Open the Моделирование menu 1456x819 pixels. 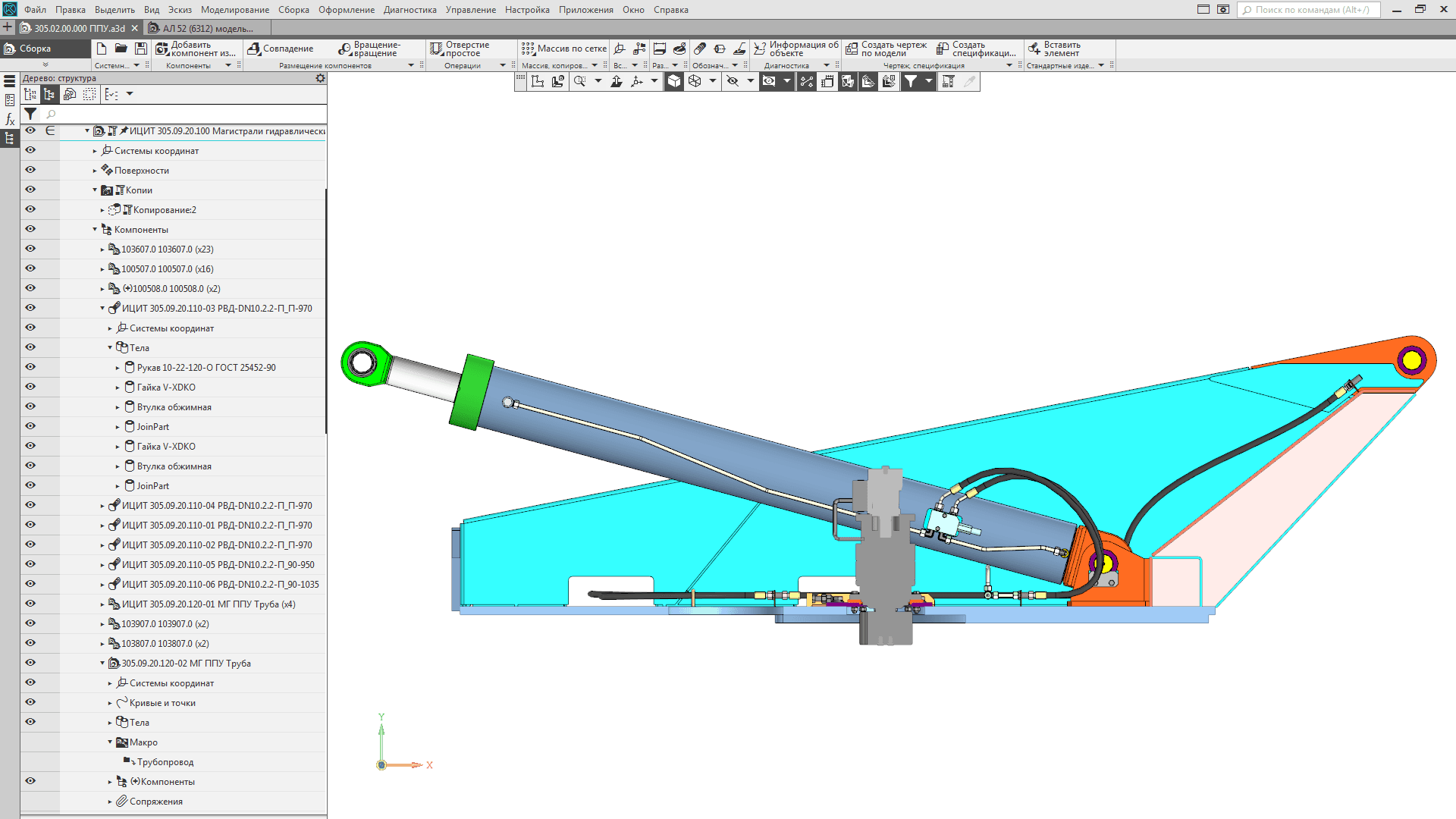click(234, 10)
